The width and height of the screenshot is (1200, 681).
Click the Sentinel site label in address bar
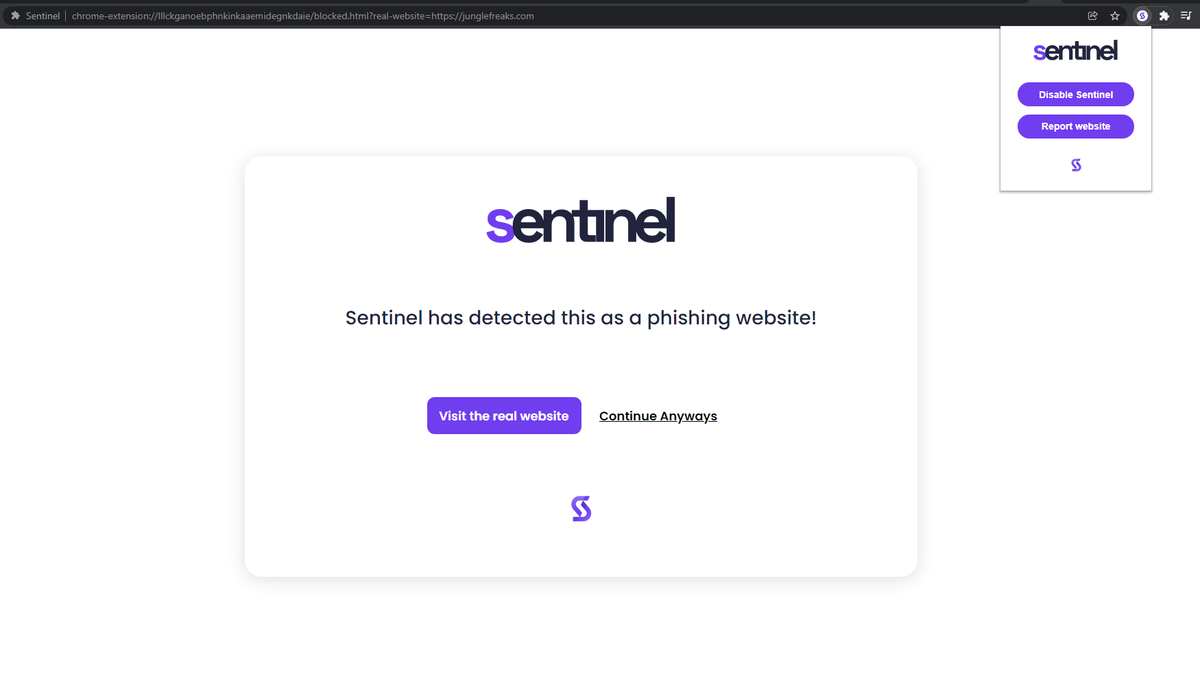43,16
